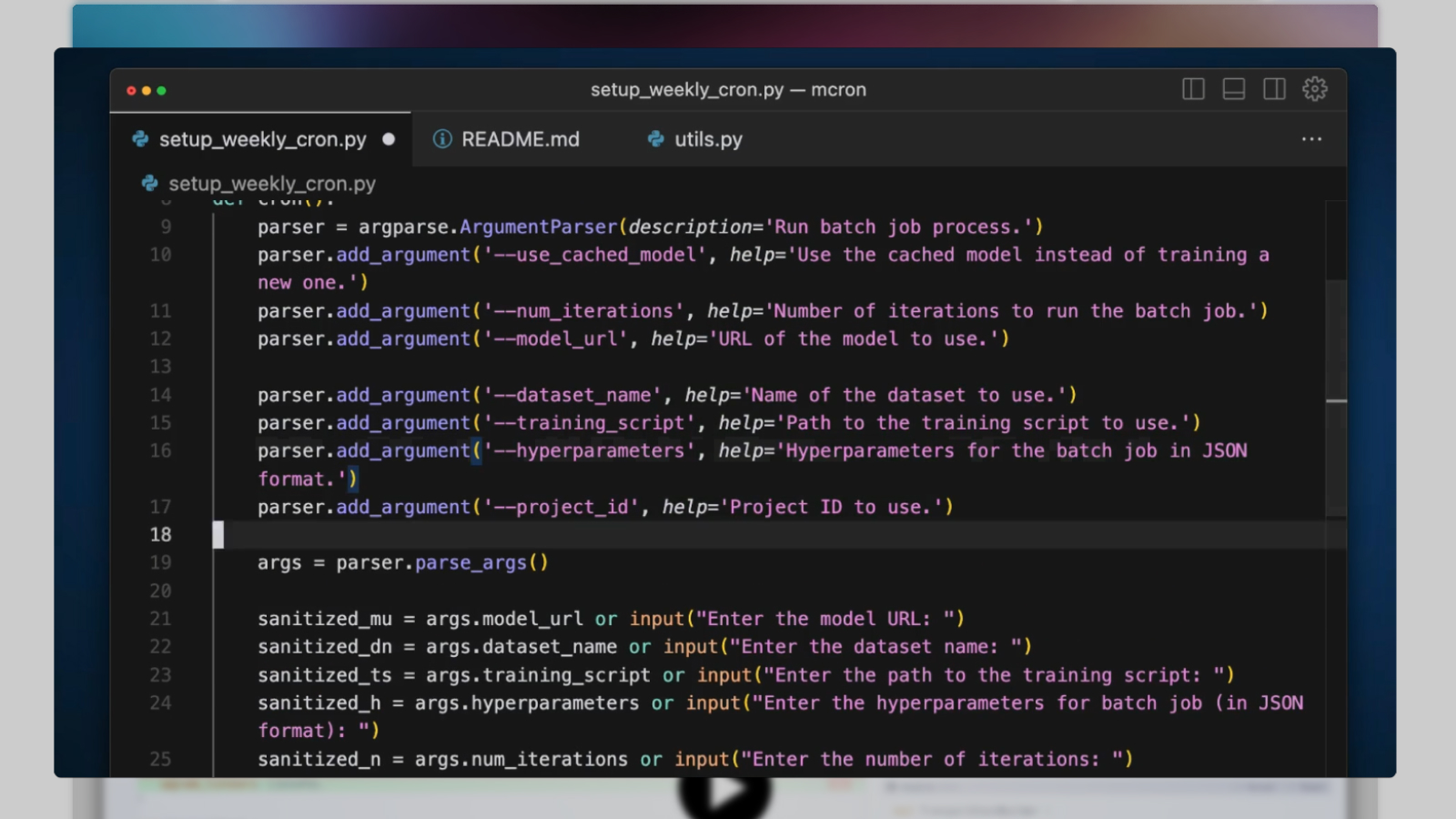
Task: Click the 'sanitized_dn' variable
Action: click(325, 647)
